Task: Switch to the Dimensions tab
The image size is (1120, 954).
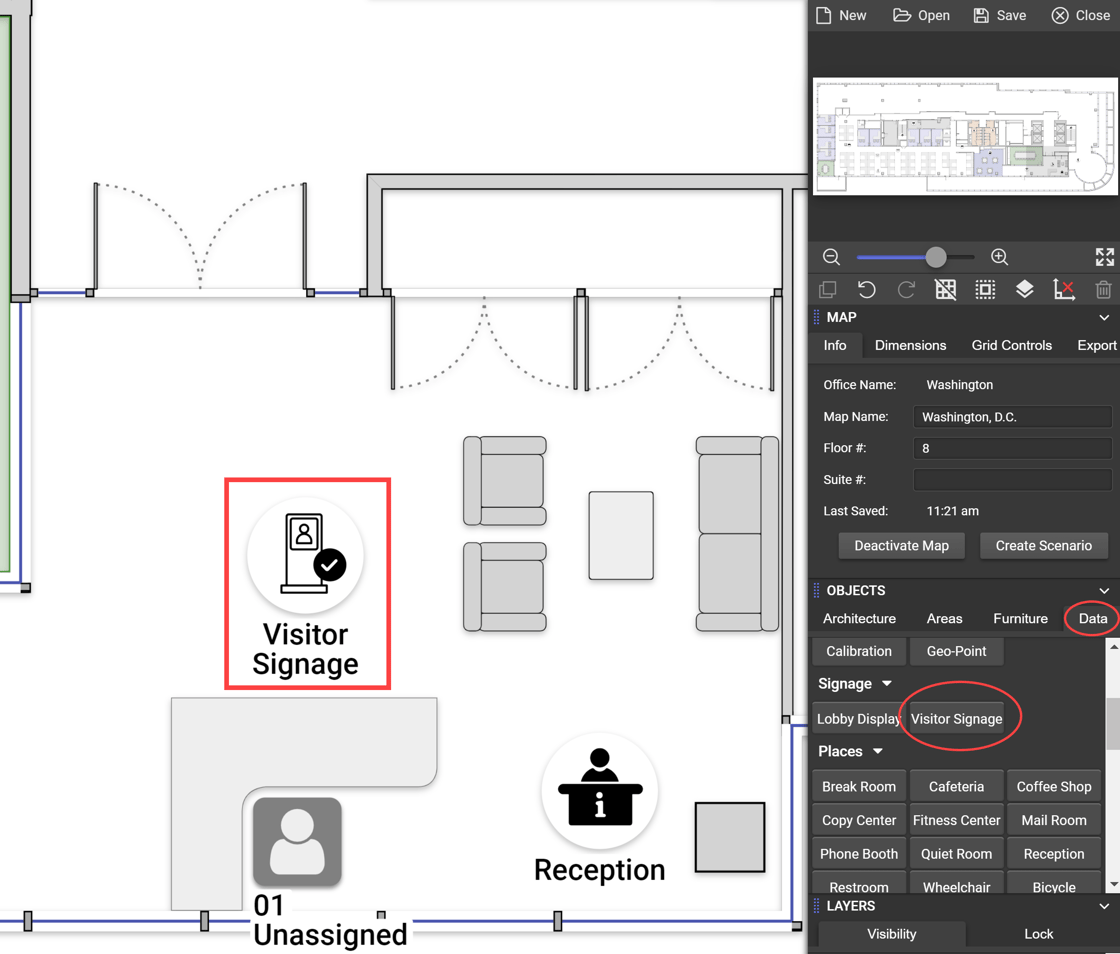Action: [910, 346]
